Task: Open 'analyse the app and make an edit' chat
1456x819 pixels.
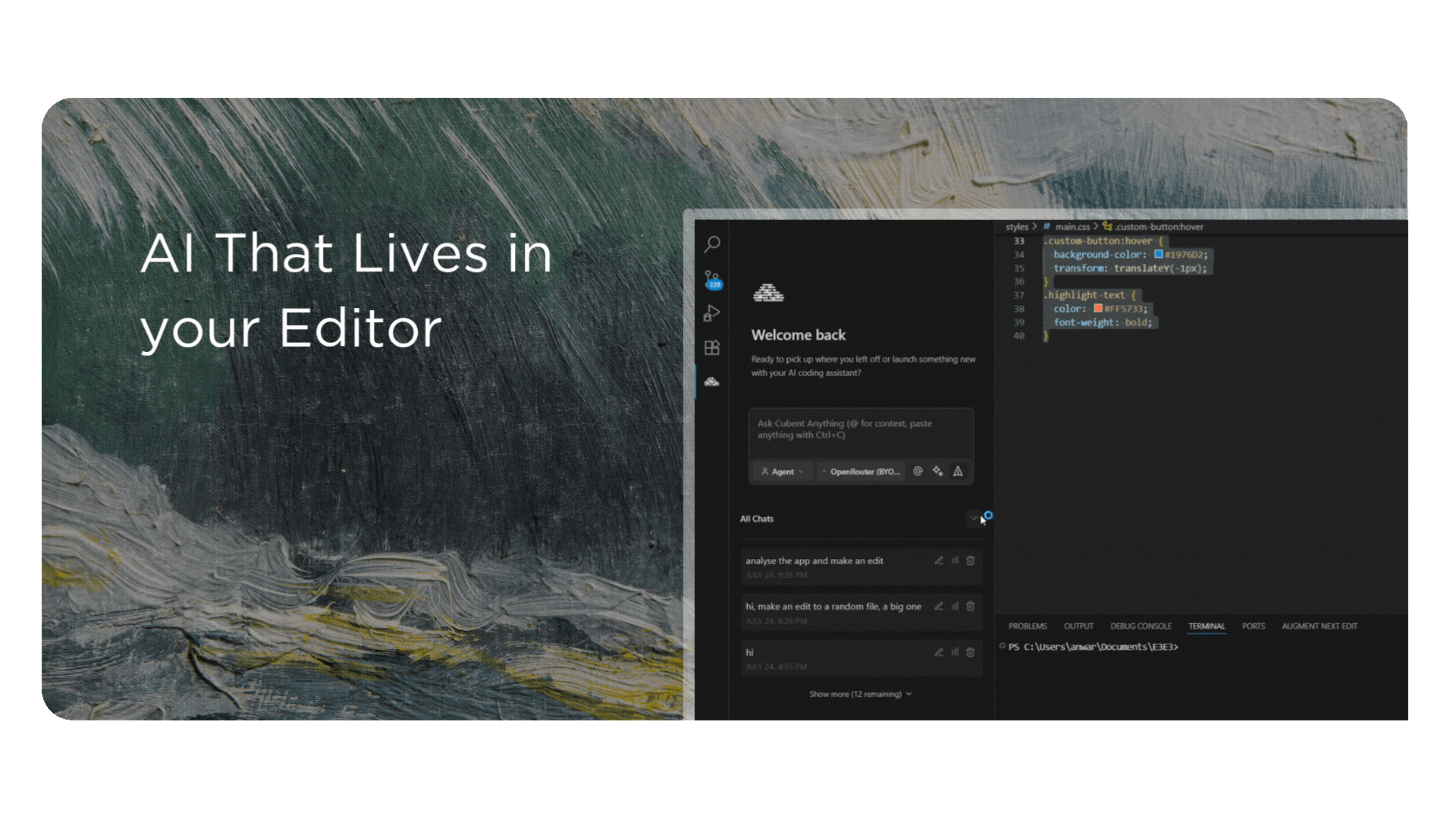Action: [814, 561]
